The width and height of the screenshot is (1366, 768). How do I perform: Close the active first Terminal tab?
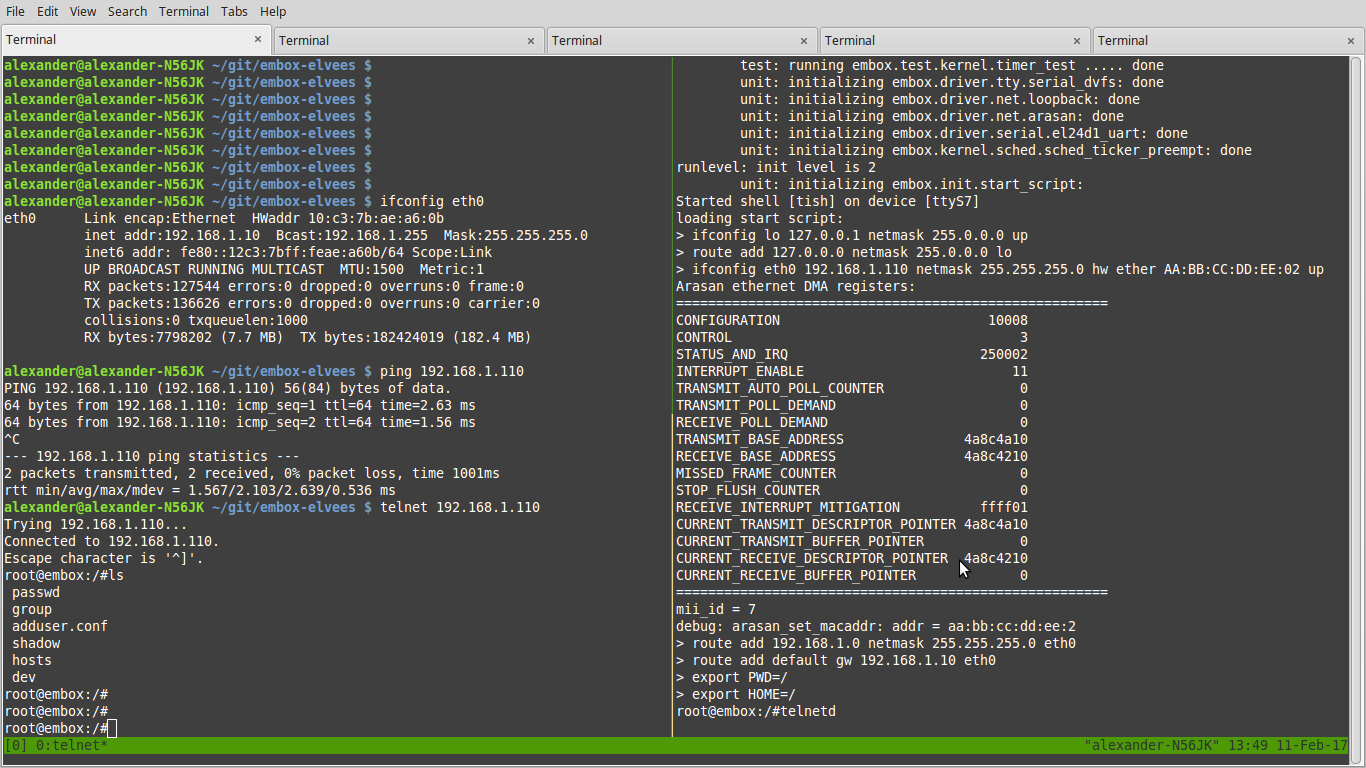(x=258, y=40)
